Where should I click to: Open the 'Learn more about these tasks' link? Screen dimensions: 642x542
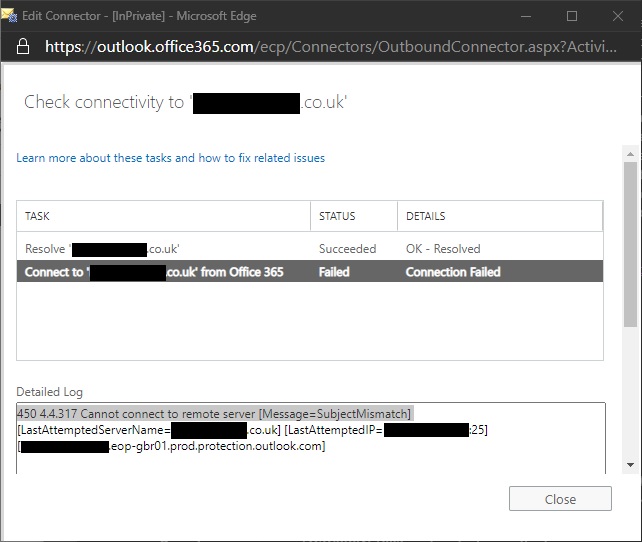tap(170, 158)
